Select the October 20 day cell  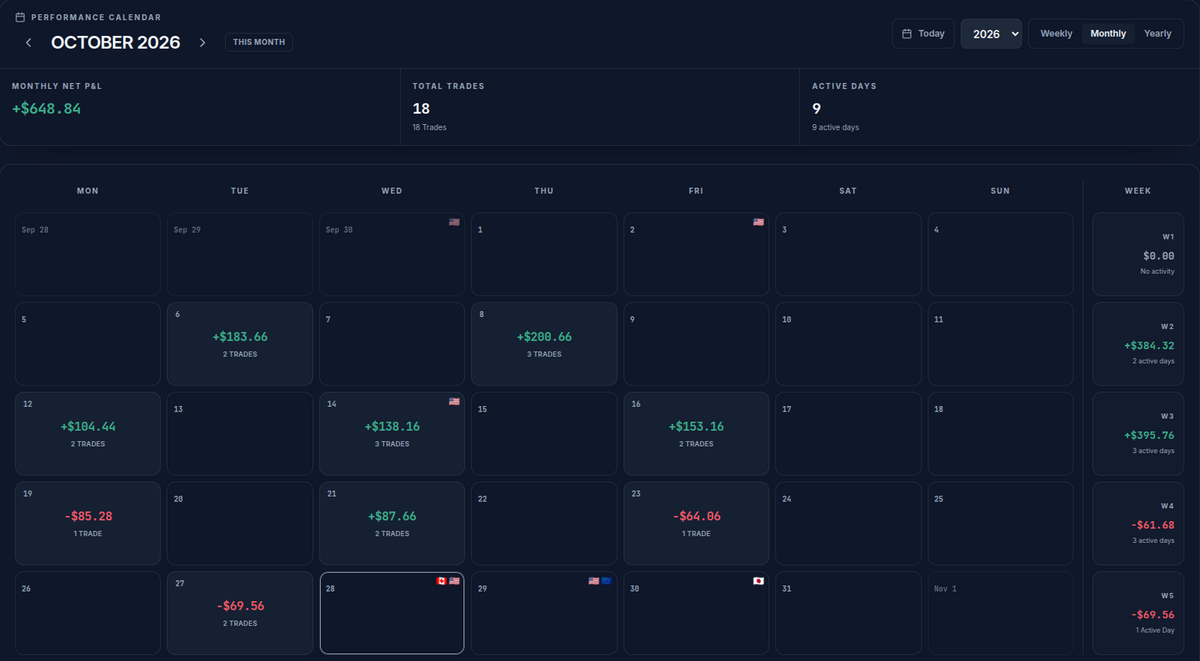pyautogui.click(x=240, y=524)
